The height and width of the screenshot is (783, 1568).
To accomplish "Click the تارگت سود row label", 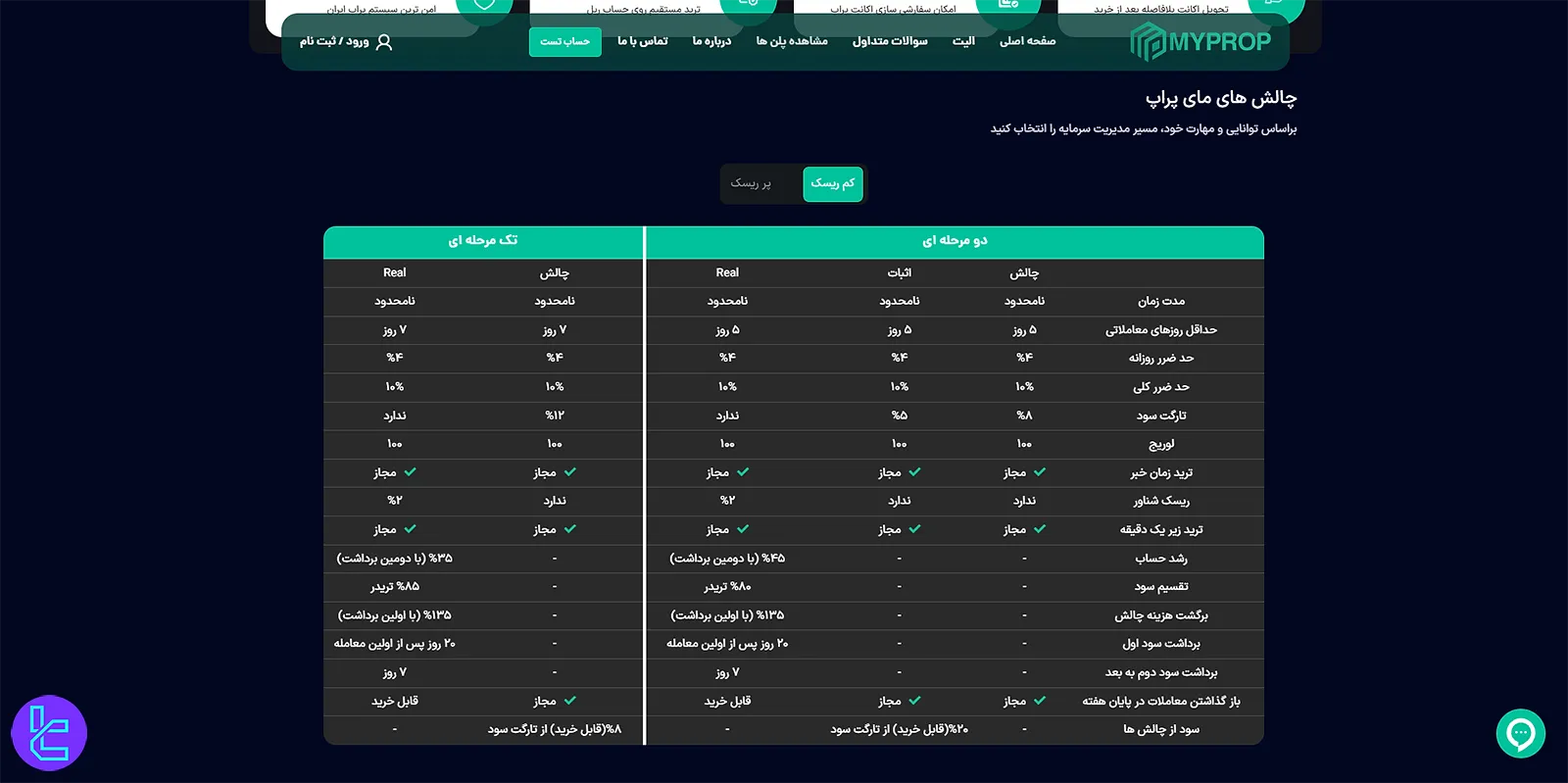I will pyautogui.click(x=1161, y=416).
